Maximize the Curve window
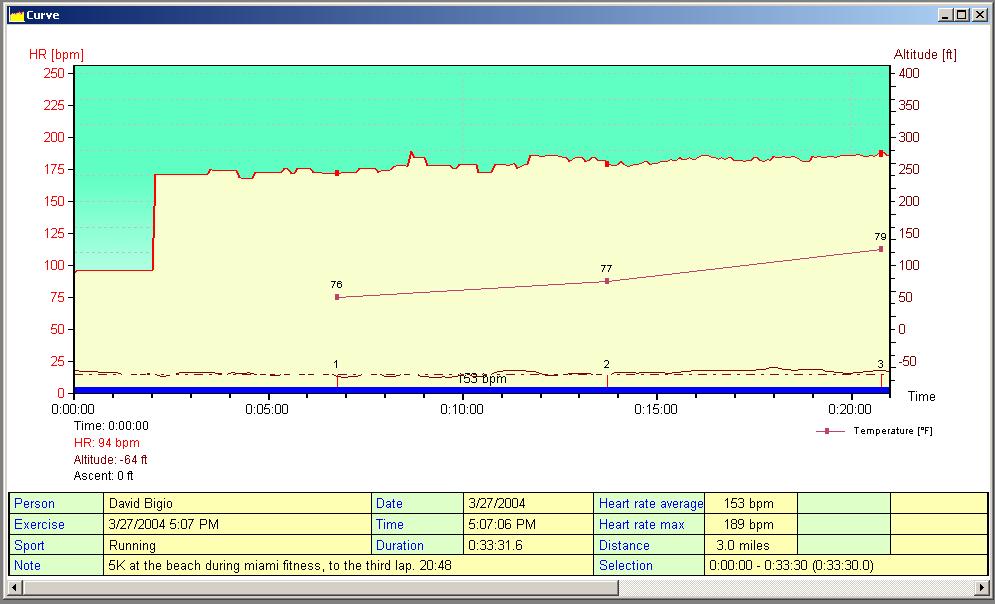 tap(962, 15)
